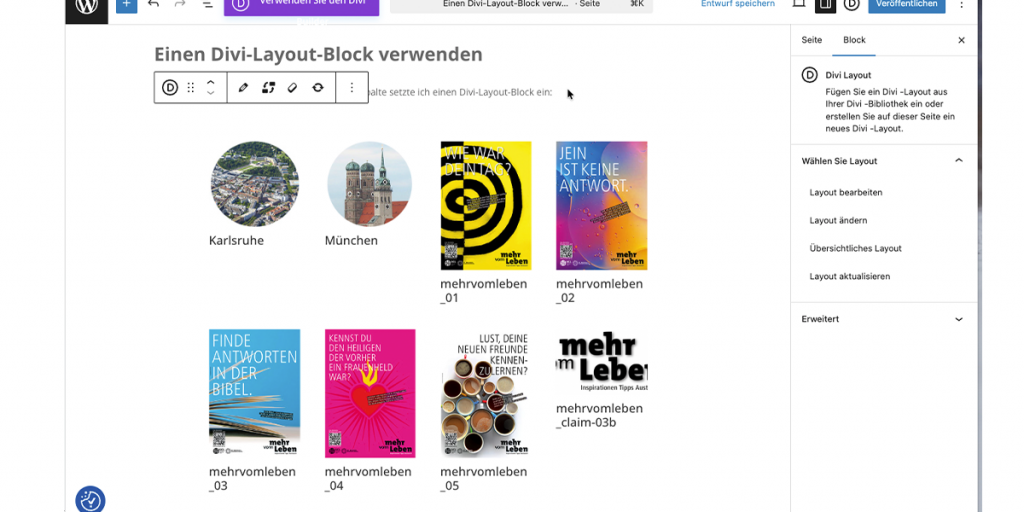The image size is (1024, 512).
Task: Click the WordPress logo in the top bar
Action: [87, 6]
